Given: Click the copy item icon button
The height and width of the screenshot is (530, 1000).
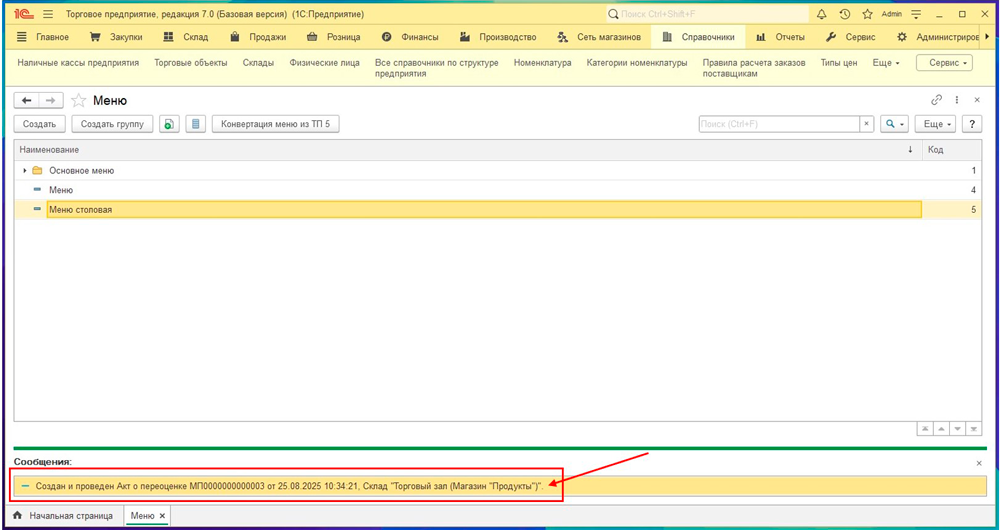Looking at the screenshot, I should 170,124.
